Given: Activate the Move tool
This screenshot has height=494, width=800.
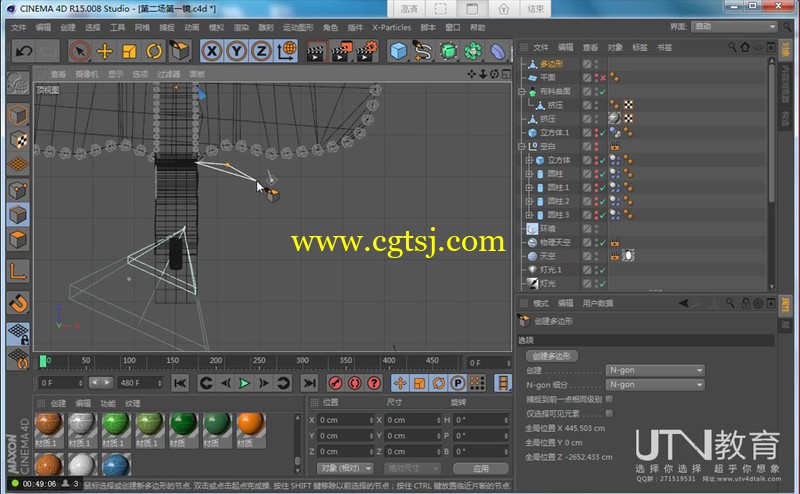Looking at the screenshot, I should coord(105,51).
